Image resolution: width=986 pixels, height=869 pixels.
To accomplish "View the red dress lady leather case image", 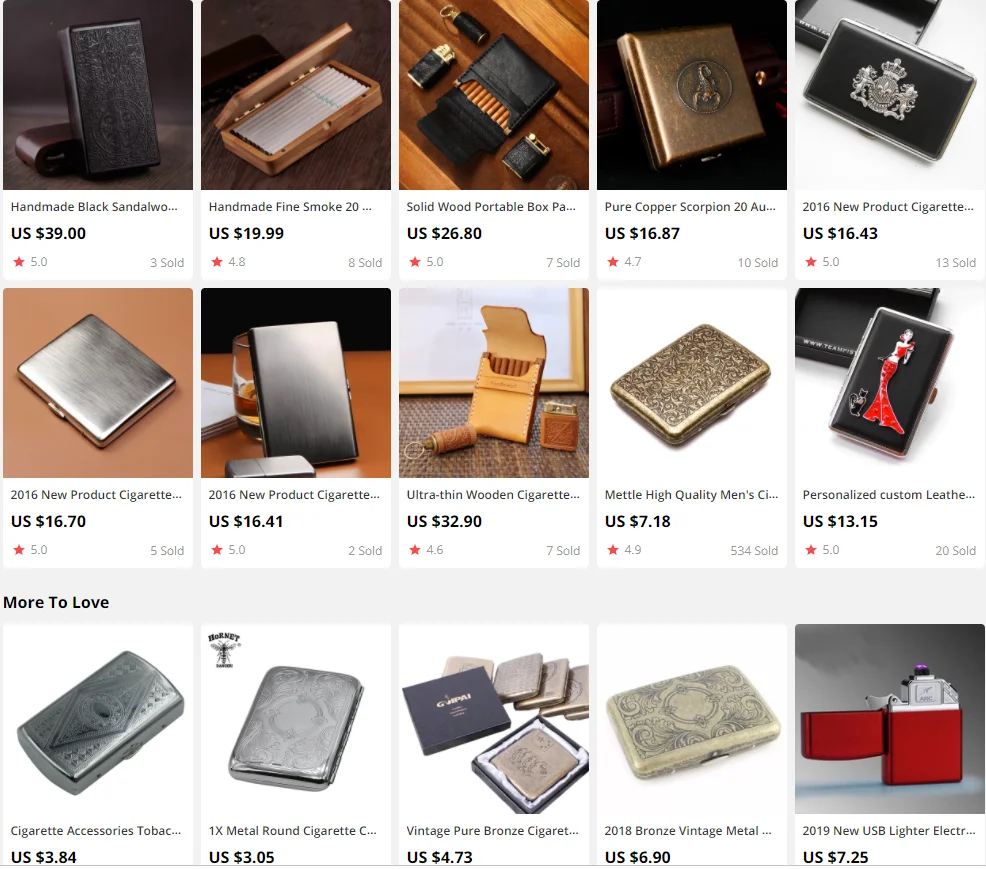I will (x=890, y=383).
